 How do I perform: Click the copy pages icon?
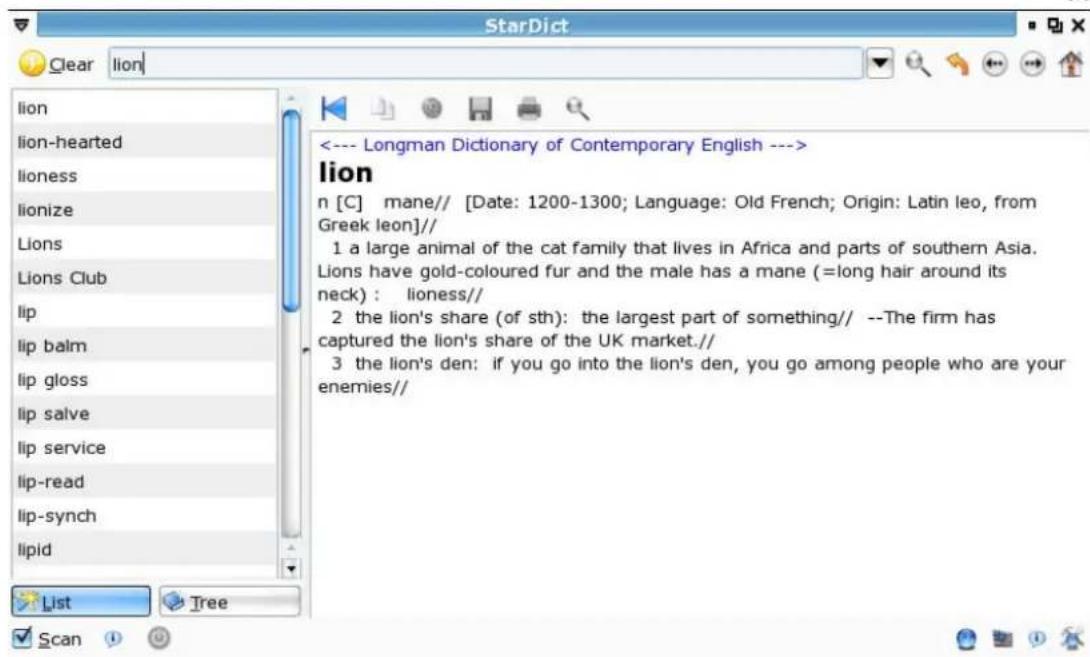pos(383,108)
